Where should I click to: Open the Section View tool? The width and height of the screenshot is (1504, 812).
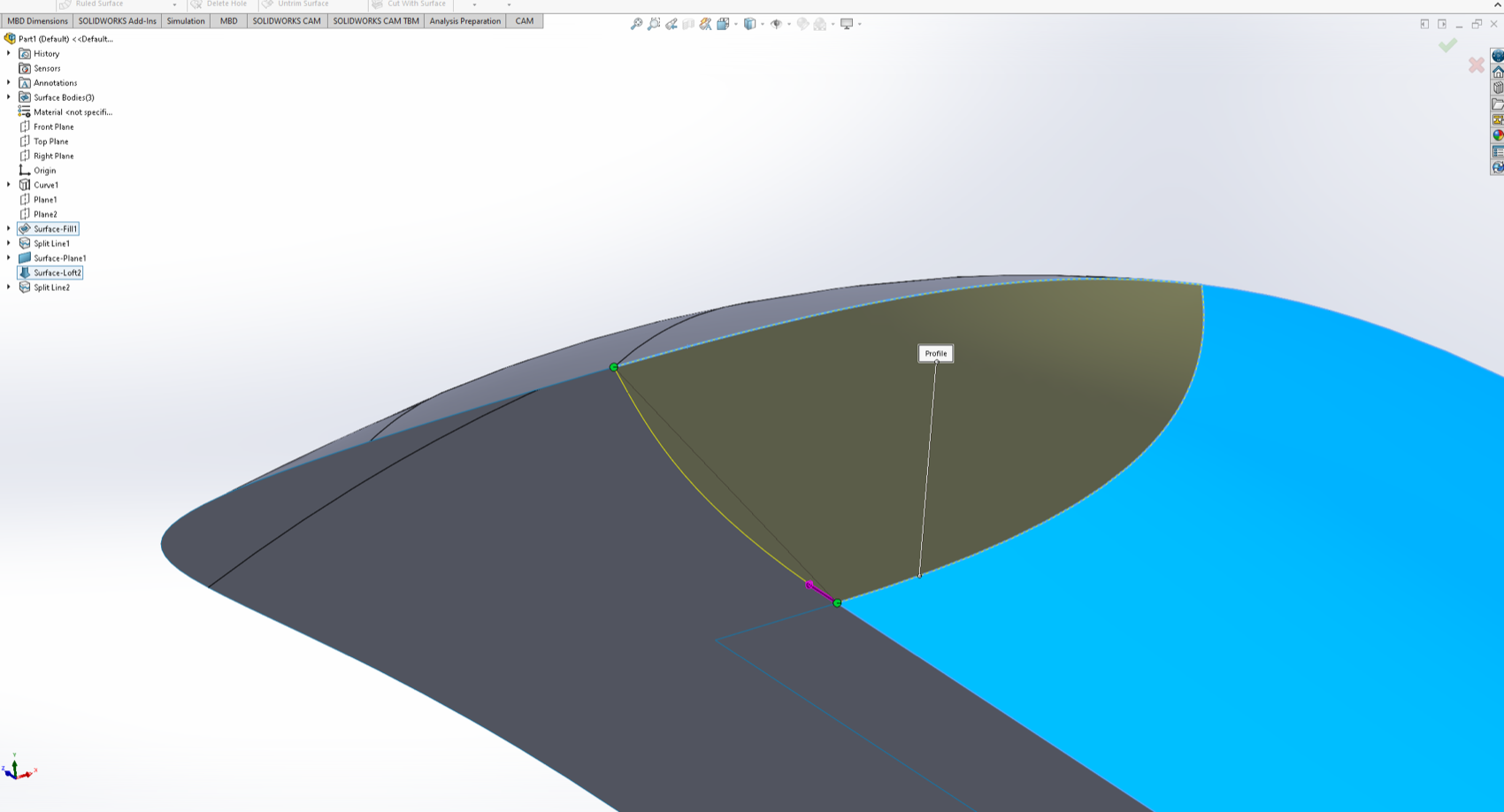[688, 24]
